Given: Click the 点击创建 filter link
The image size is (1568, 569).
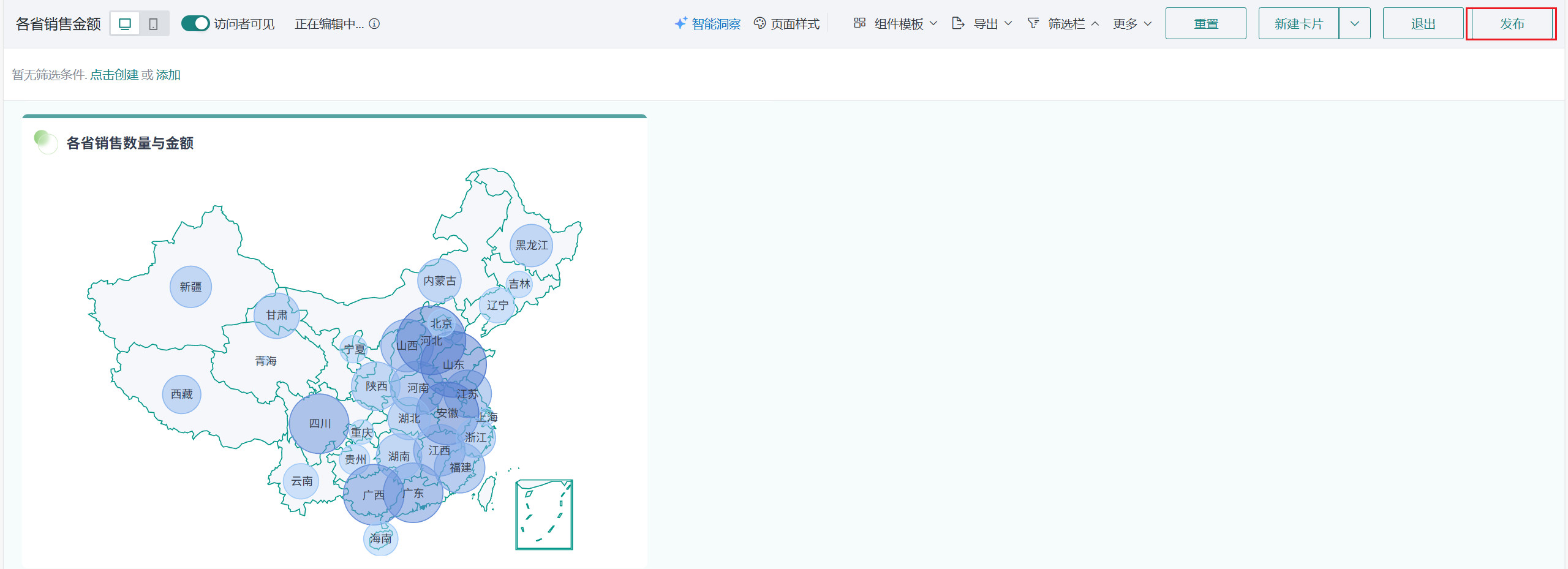Looking at the screenshot, I should [x=114, y=75].
